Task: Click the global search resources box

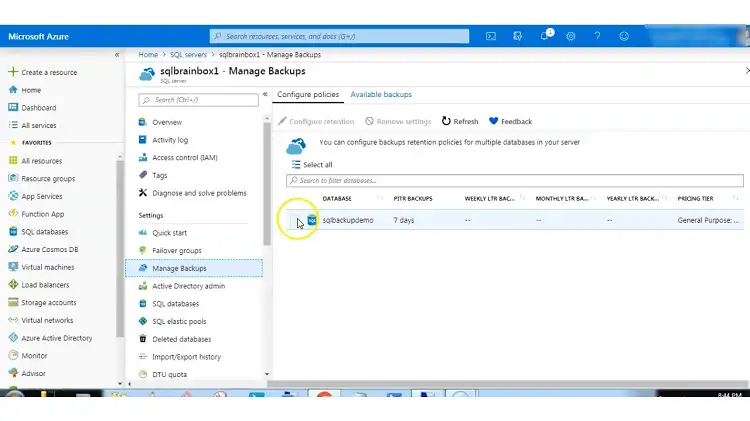Action: click(339, 36)
